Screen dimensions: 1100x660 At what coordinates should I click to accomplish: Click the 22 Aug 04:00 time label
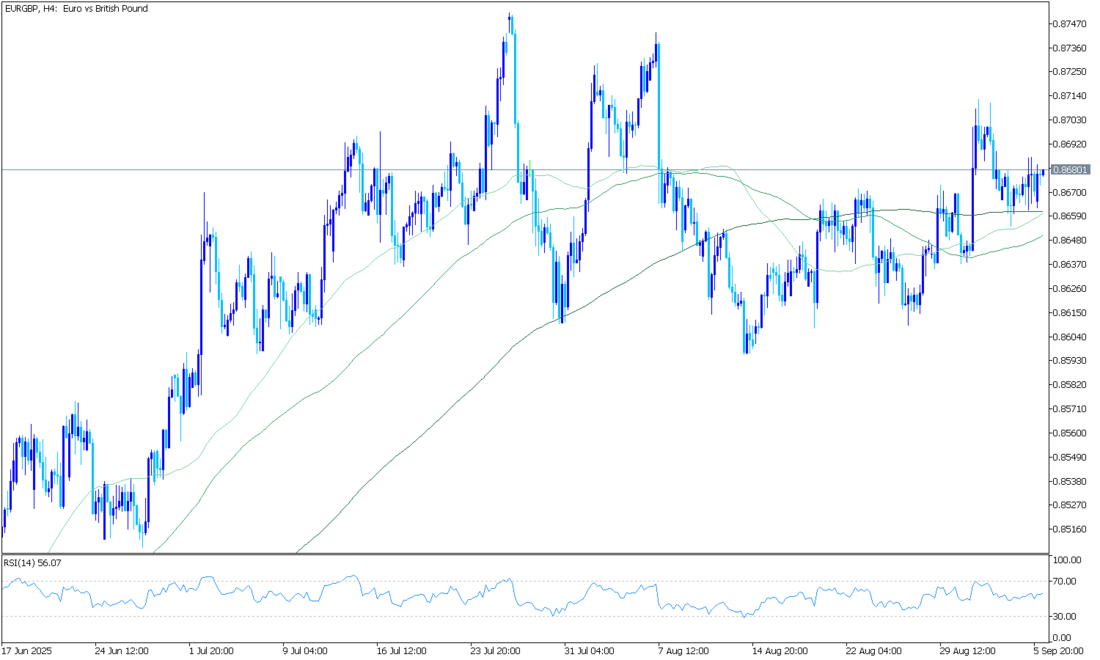point(874,648)
